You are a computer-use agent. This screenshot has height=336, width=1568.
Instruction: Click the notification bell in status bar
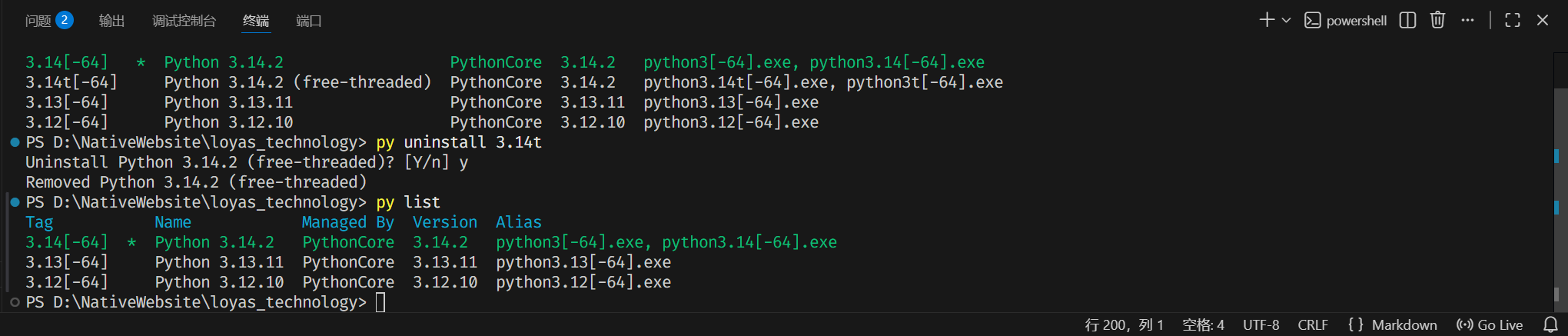1550,324
